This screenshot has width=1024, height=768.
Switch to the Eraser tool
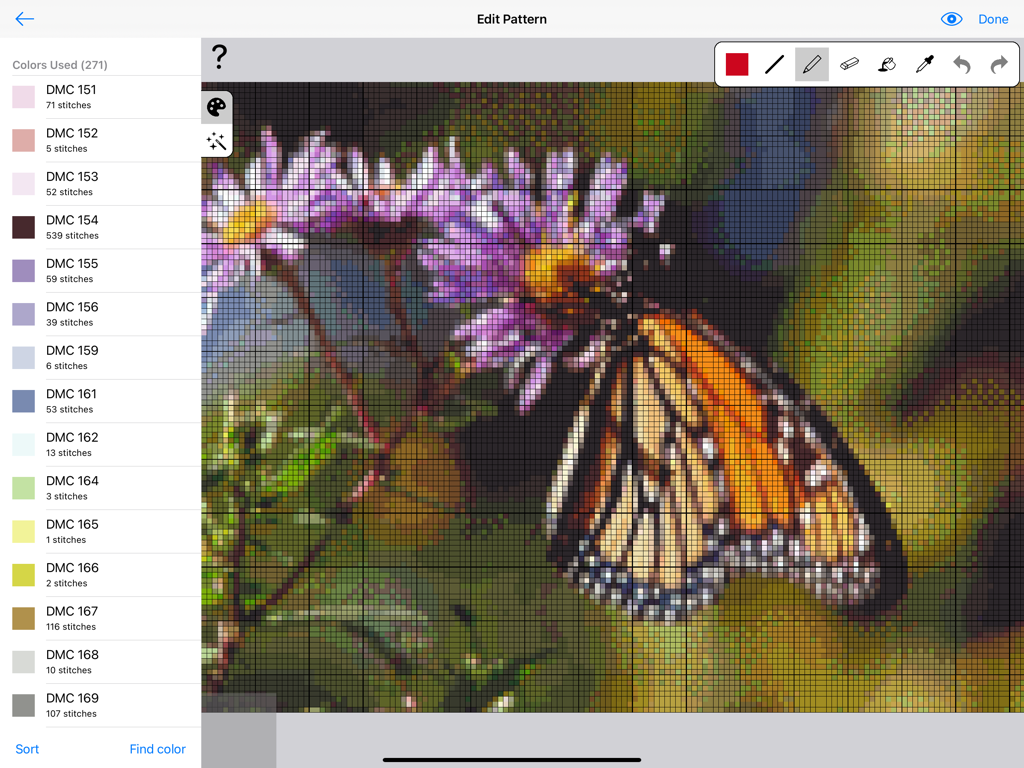(848, 64)
